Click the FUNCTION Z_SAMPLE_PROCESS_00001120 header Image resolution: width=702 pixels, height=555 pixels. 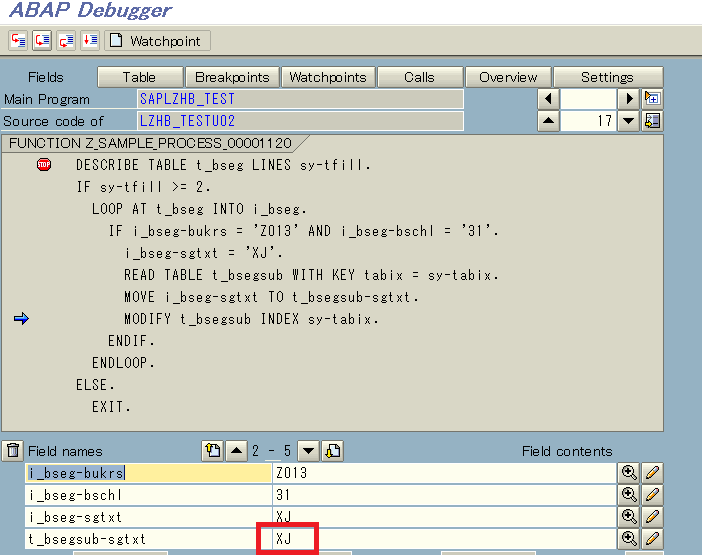click(x=150, y=143)
